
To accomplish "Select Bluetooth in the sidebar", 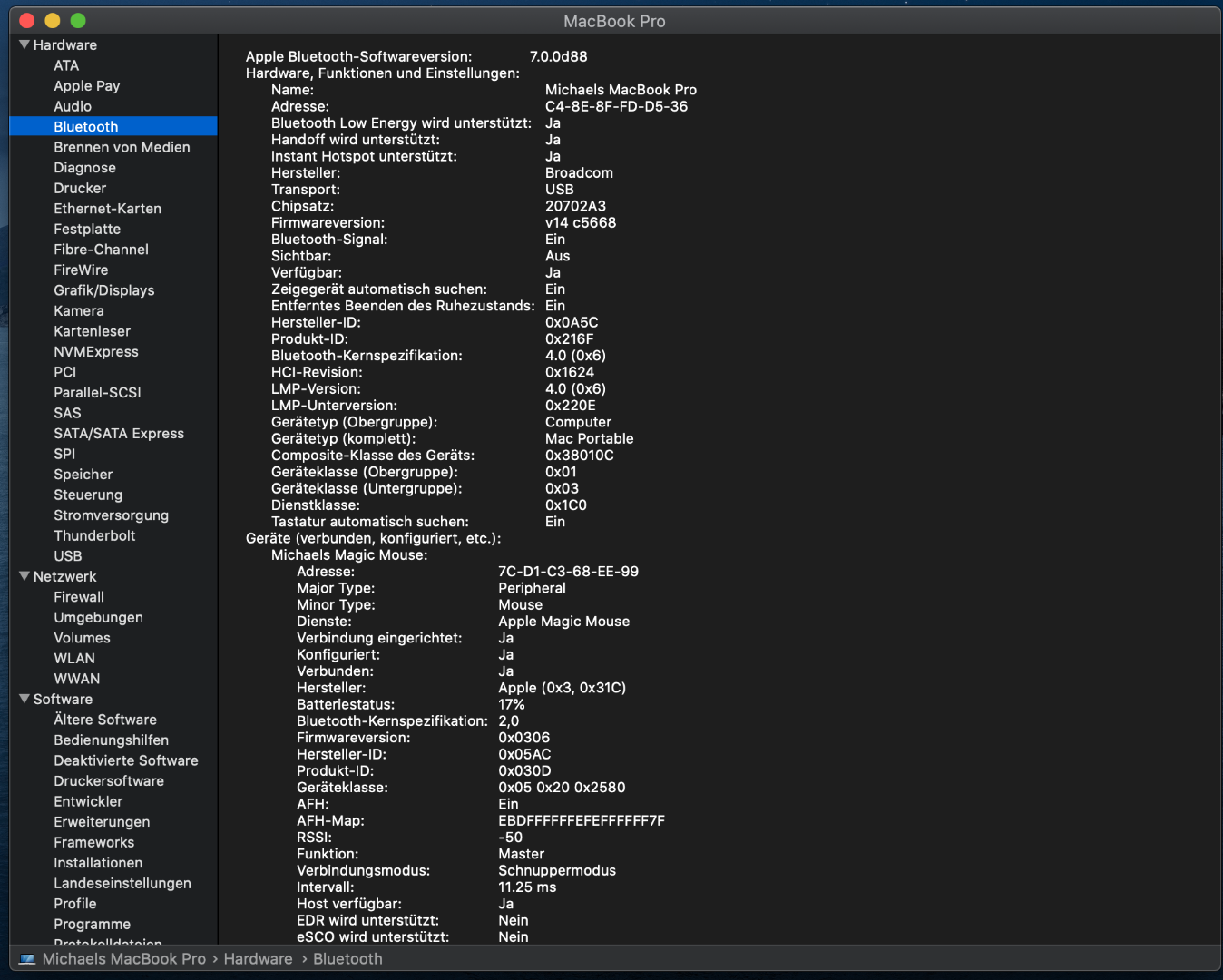I will coord(86,127).
